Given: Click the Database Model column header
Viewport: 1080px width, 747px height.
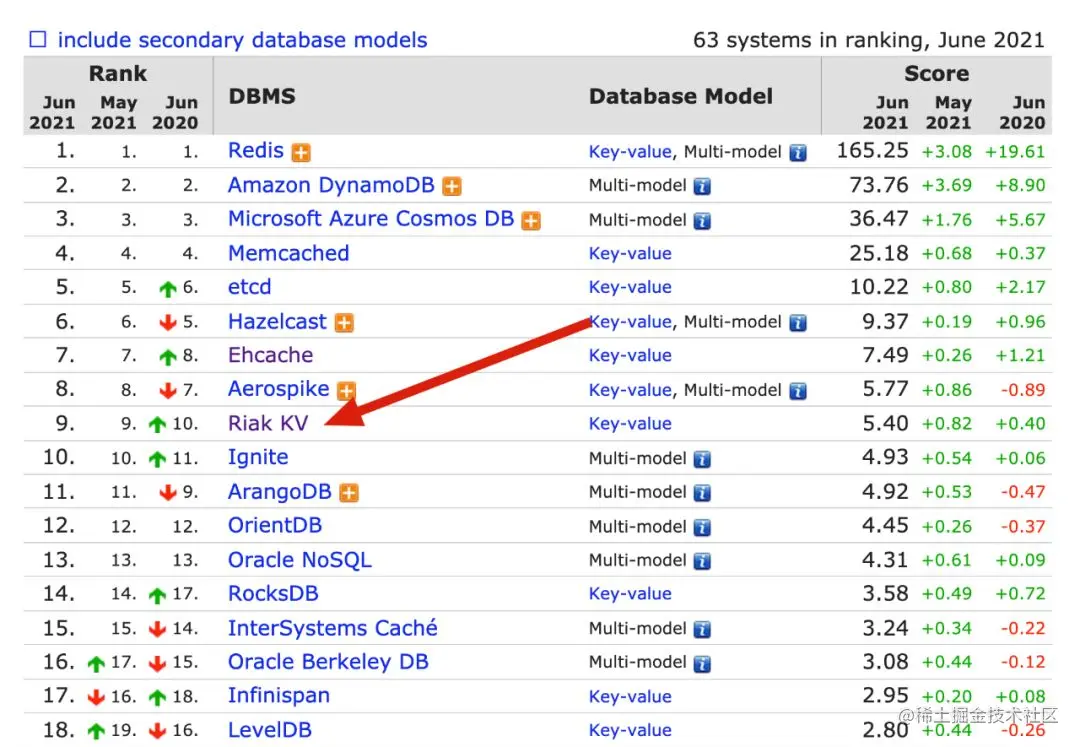Looking at the screenshot, I should click(681, 96).
